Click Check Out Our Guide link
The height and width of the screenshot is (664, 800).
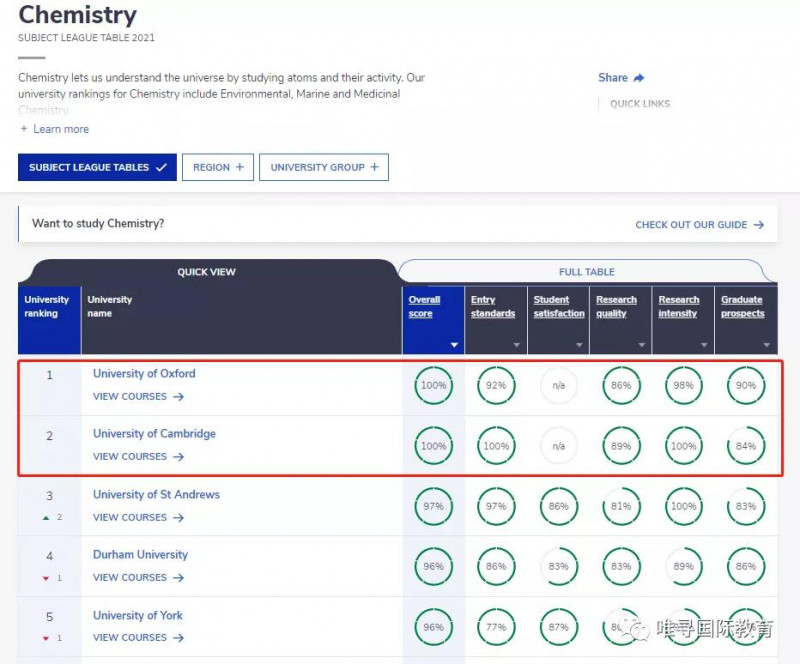pos(699,225)
